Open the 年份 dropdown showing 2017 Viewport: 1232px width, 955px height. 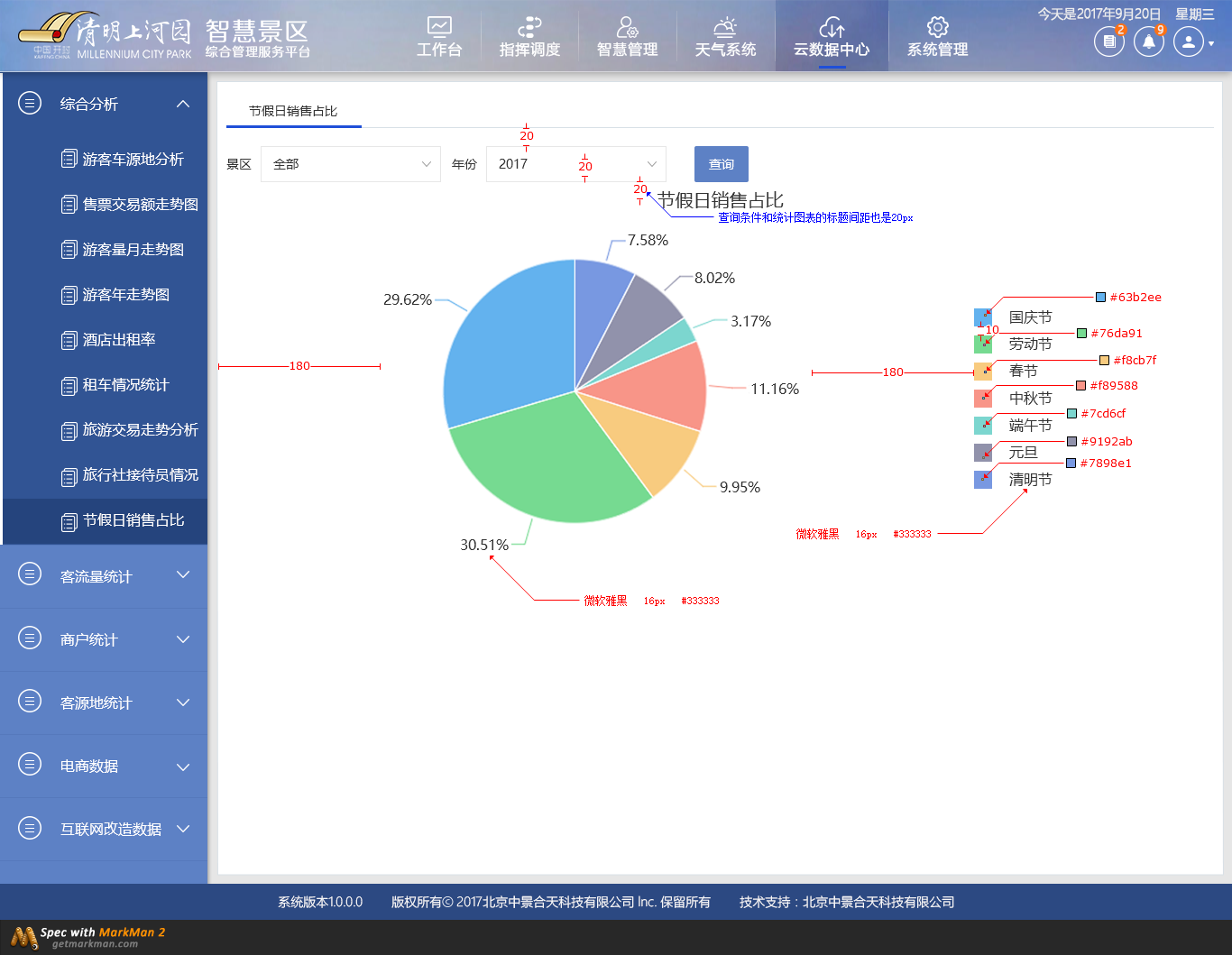(x=575, y=164)
